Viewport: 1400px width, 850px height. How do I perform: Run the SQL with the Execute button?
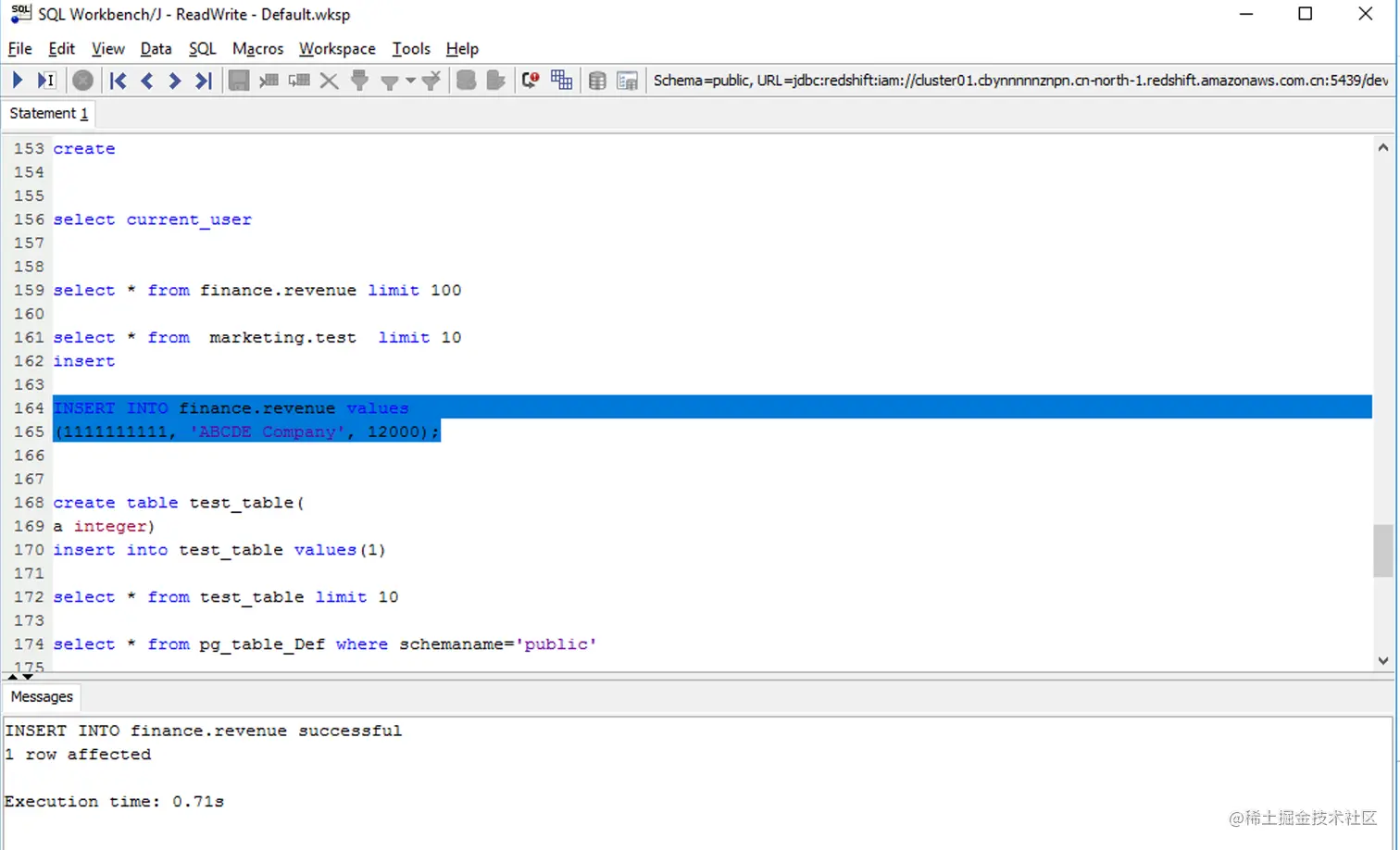coord(18,81)
